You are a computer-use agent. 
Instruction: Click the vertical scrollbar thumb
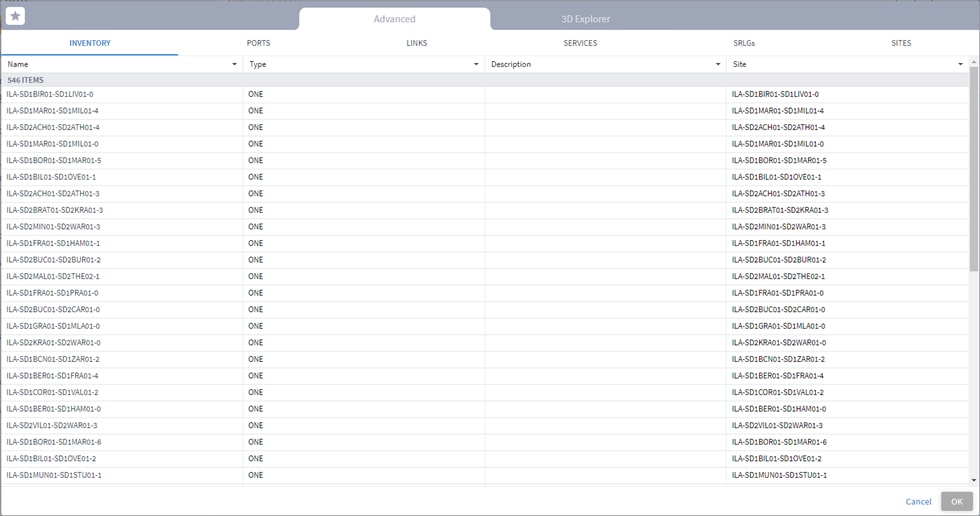[974, 169]
